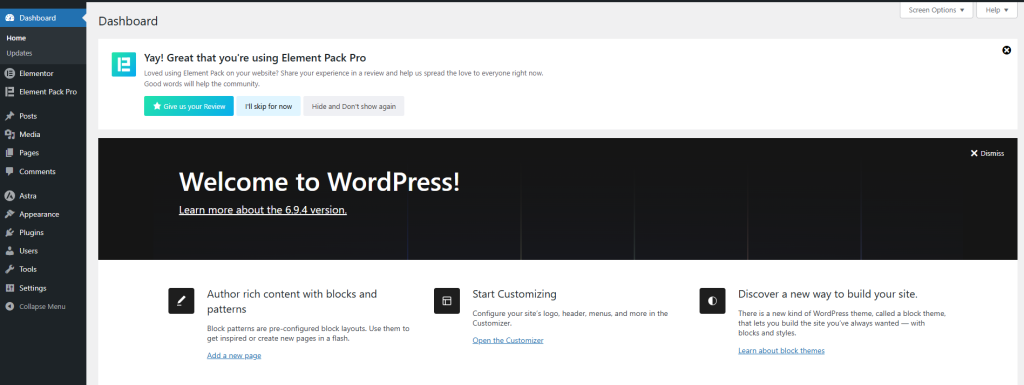Click the Media library icon
This screenshot has width=1024, height=385.
(x=9, y=134)
